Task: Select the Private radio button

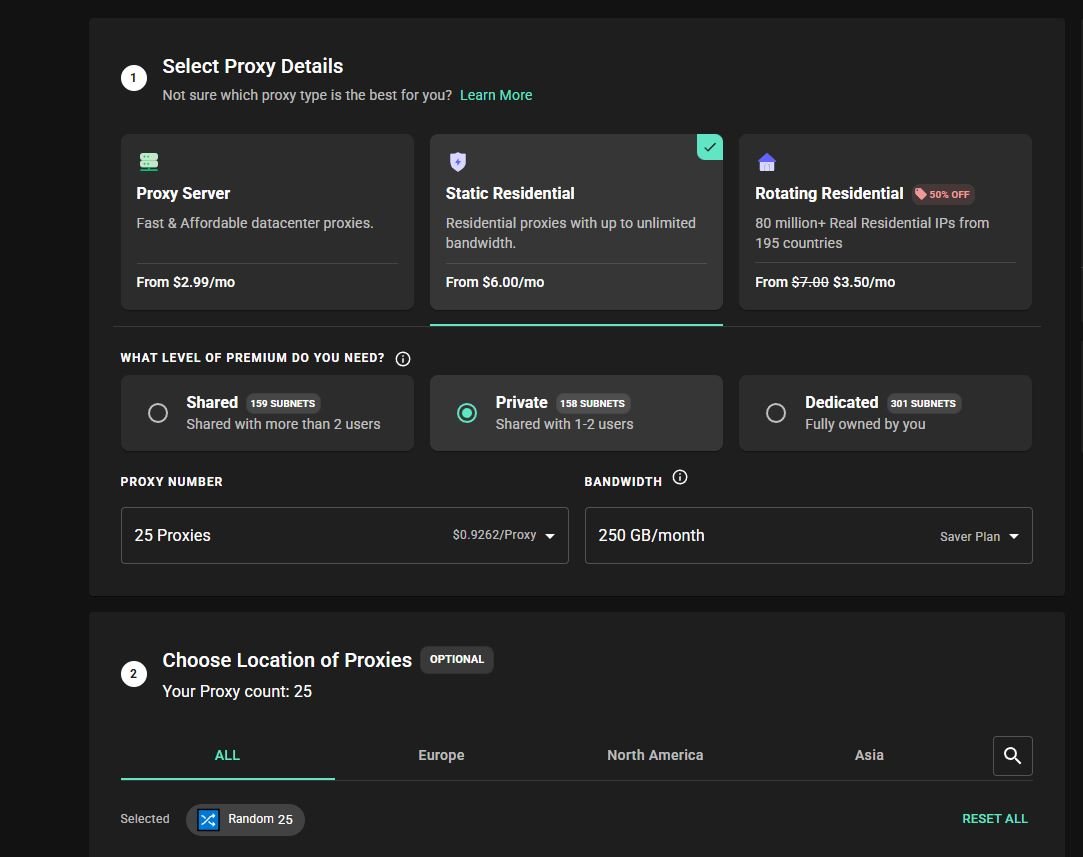Action: click(467, 413)
